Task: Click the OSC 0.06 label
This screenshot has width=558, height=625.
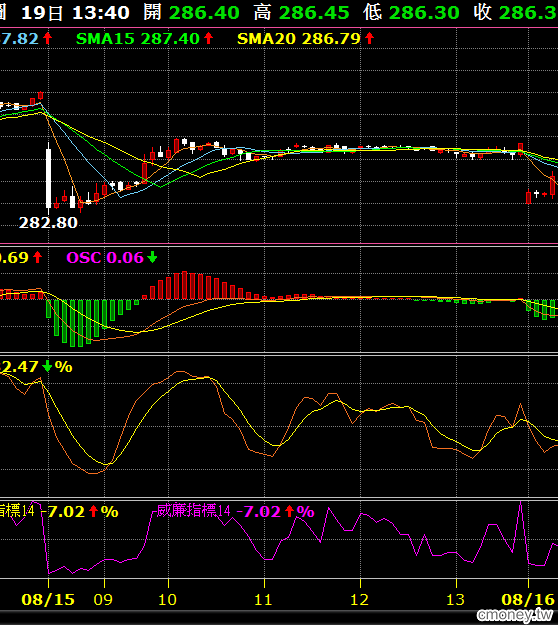Action: pos(105,257)
